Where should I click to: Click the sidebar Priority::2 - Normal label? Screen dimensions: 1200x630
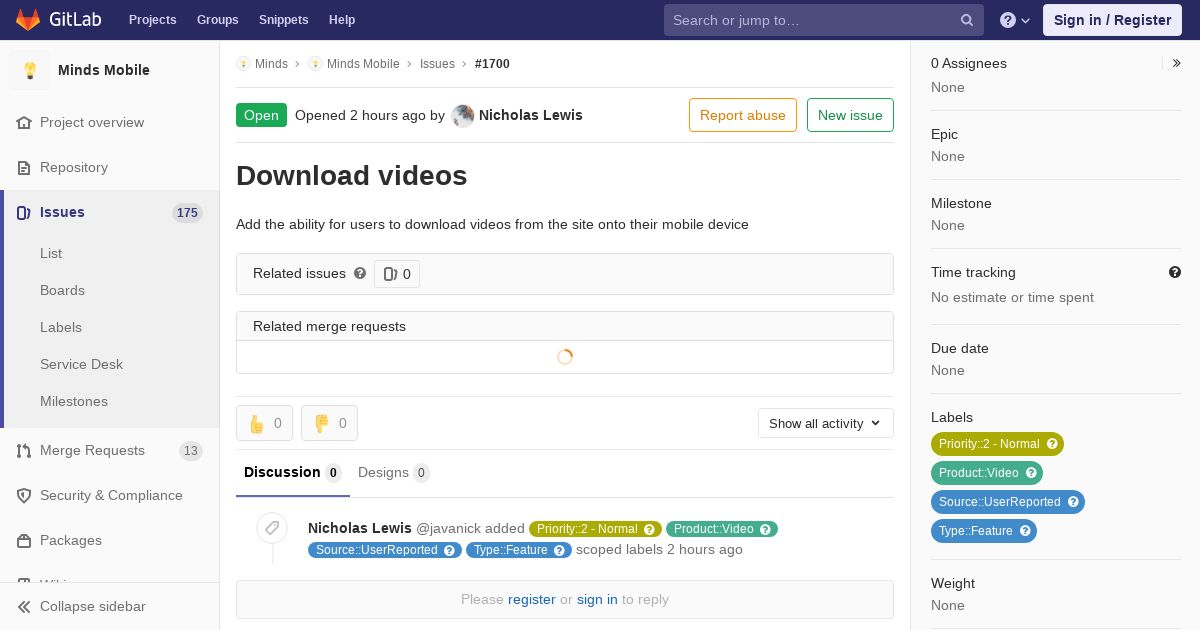[x=997, y=444]
